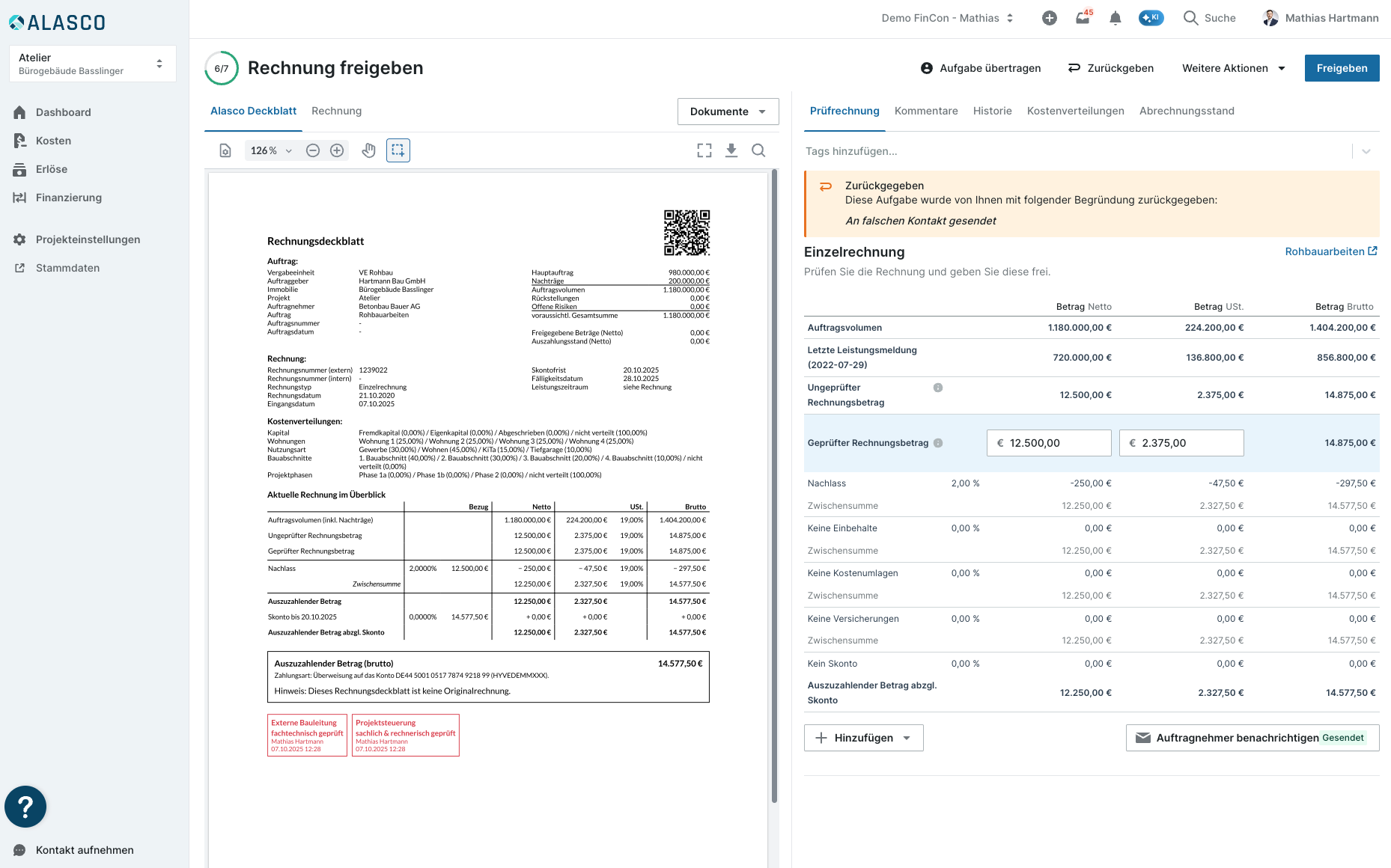The height and width of the screenshot is (868, 1391).
Task: Open Projekteinstellungen gear icon
Action: pyautogui.click(x=19, y=239)
